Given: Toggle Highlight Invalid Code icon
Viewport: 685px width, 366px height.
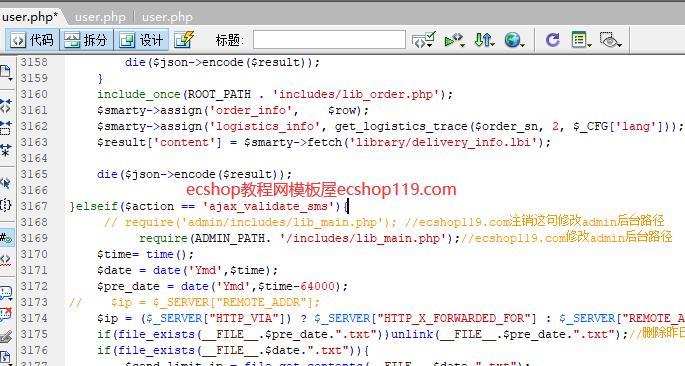Looking at the screenshot, I should pyautogui.click(x=6, y=260).
